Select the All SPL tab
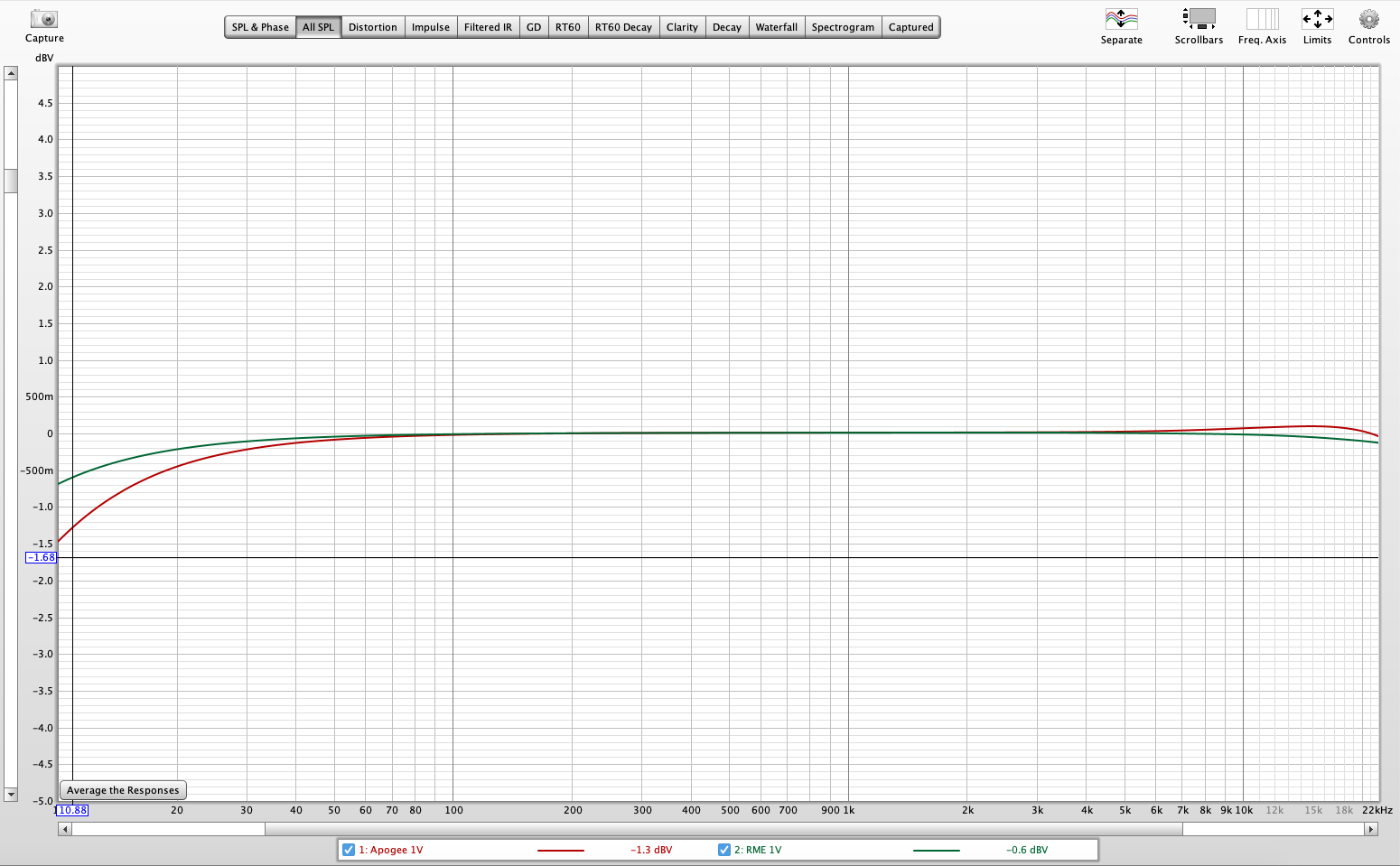 (x=318, y=27)
